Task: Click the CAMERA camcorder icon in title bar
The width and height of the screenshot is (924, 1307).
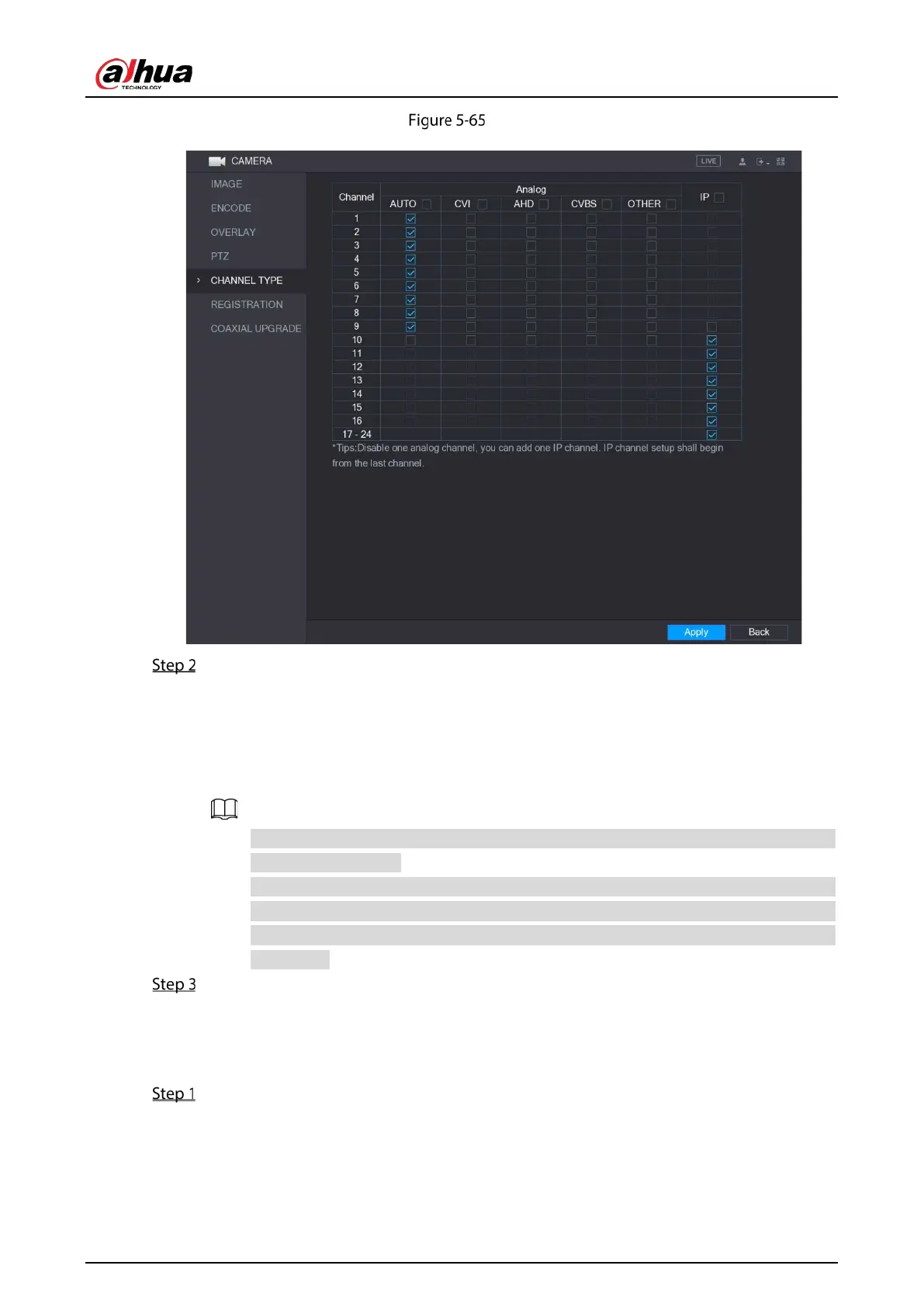Action: coord(216,161)
